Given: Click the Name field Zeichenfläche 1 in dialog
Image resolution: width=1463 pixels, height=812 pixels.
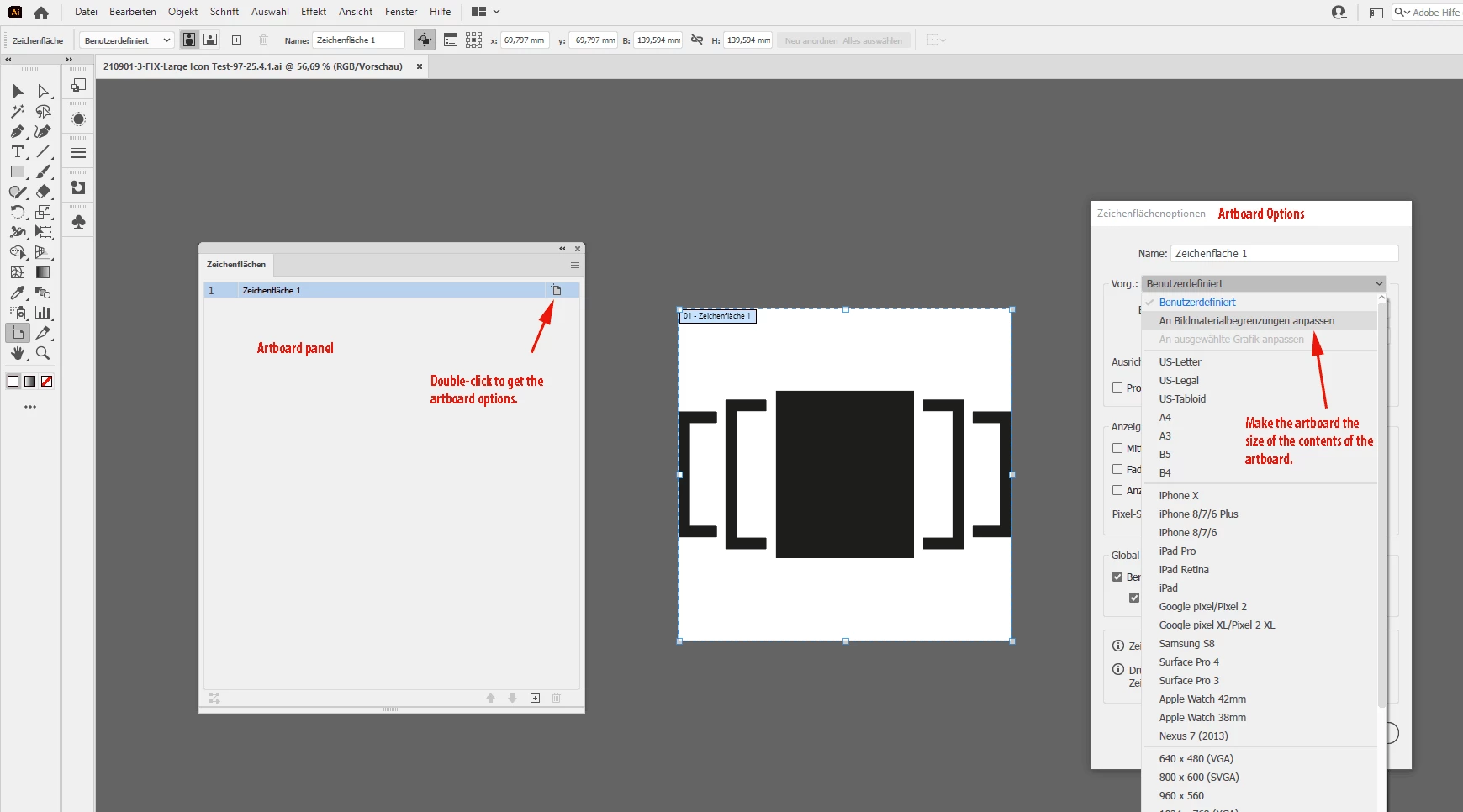Looking at the screenshot, I should [1284, 253].
